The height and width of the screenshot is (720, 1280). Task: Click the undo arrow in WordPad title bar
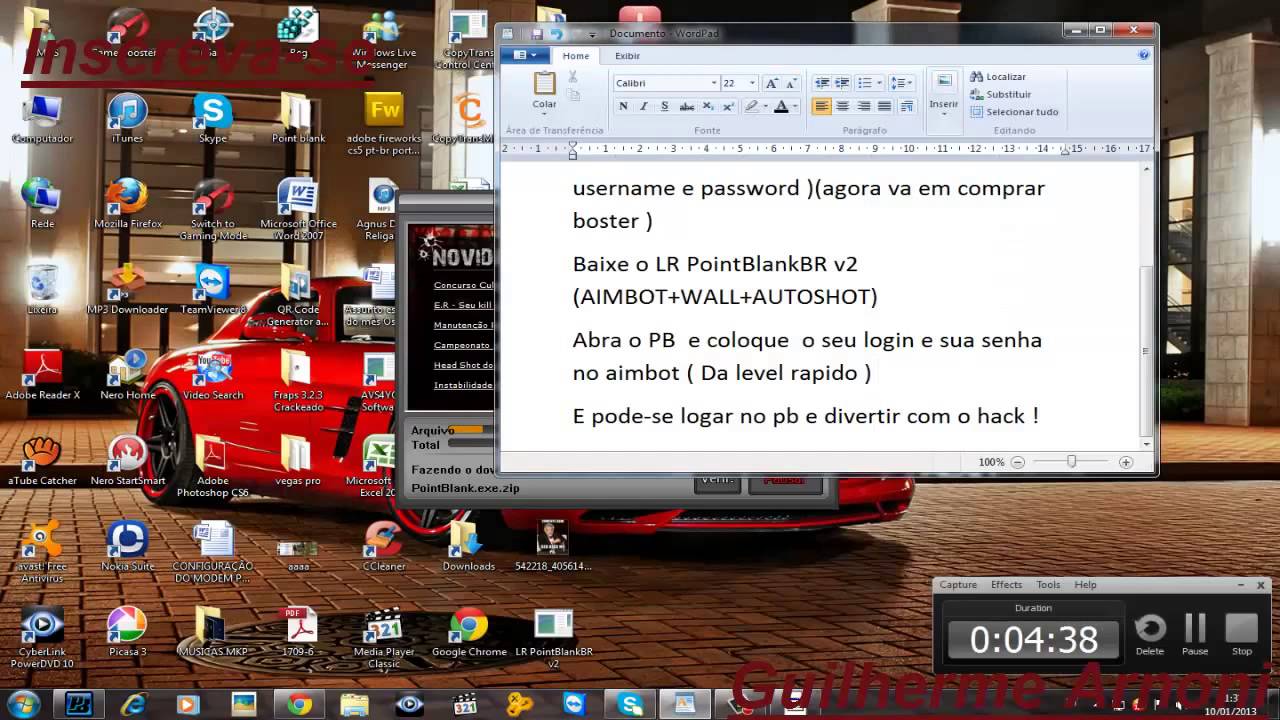pyautogui.click(x=556, y=33)
